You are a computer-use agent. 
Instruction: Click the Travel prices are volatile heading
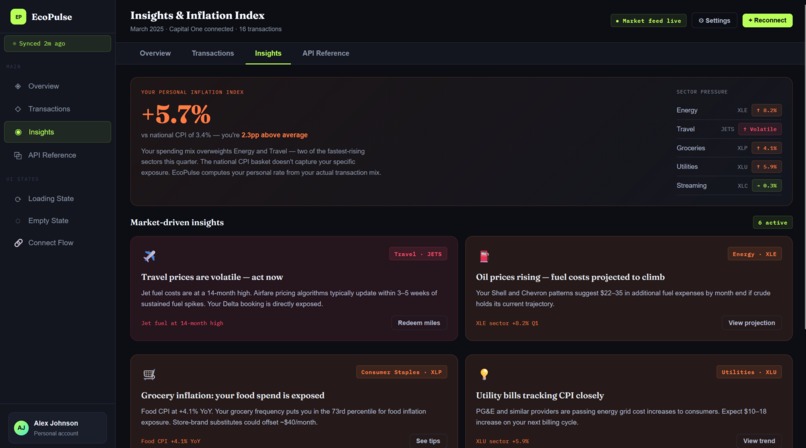tap(212, 277)
